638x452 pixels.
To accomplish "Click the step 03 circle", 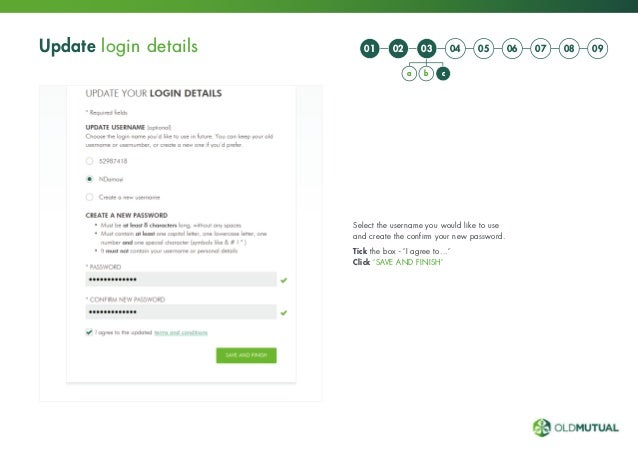I will (426, 48).
